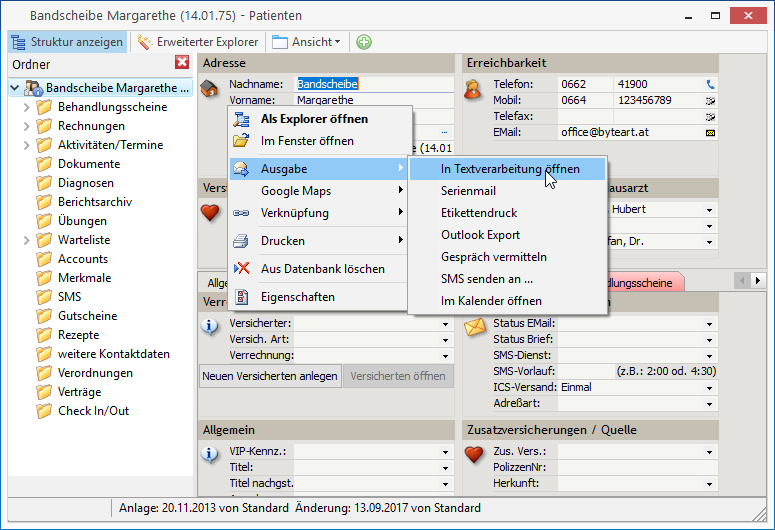Expand the Warteliste tree node

[x=26, y=240]
